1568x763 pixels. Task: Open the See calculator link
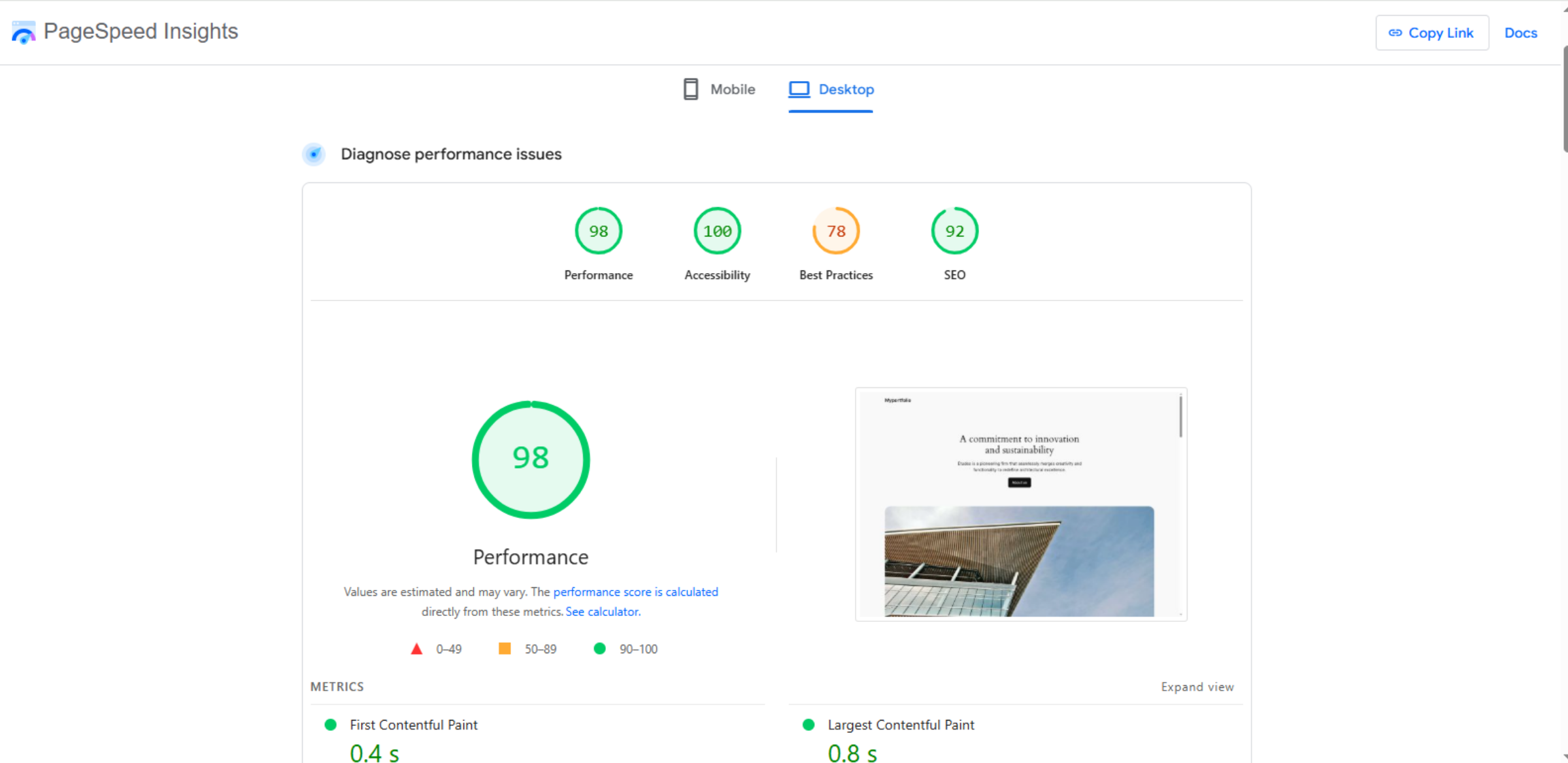coord(601,611)
